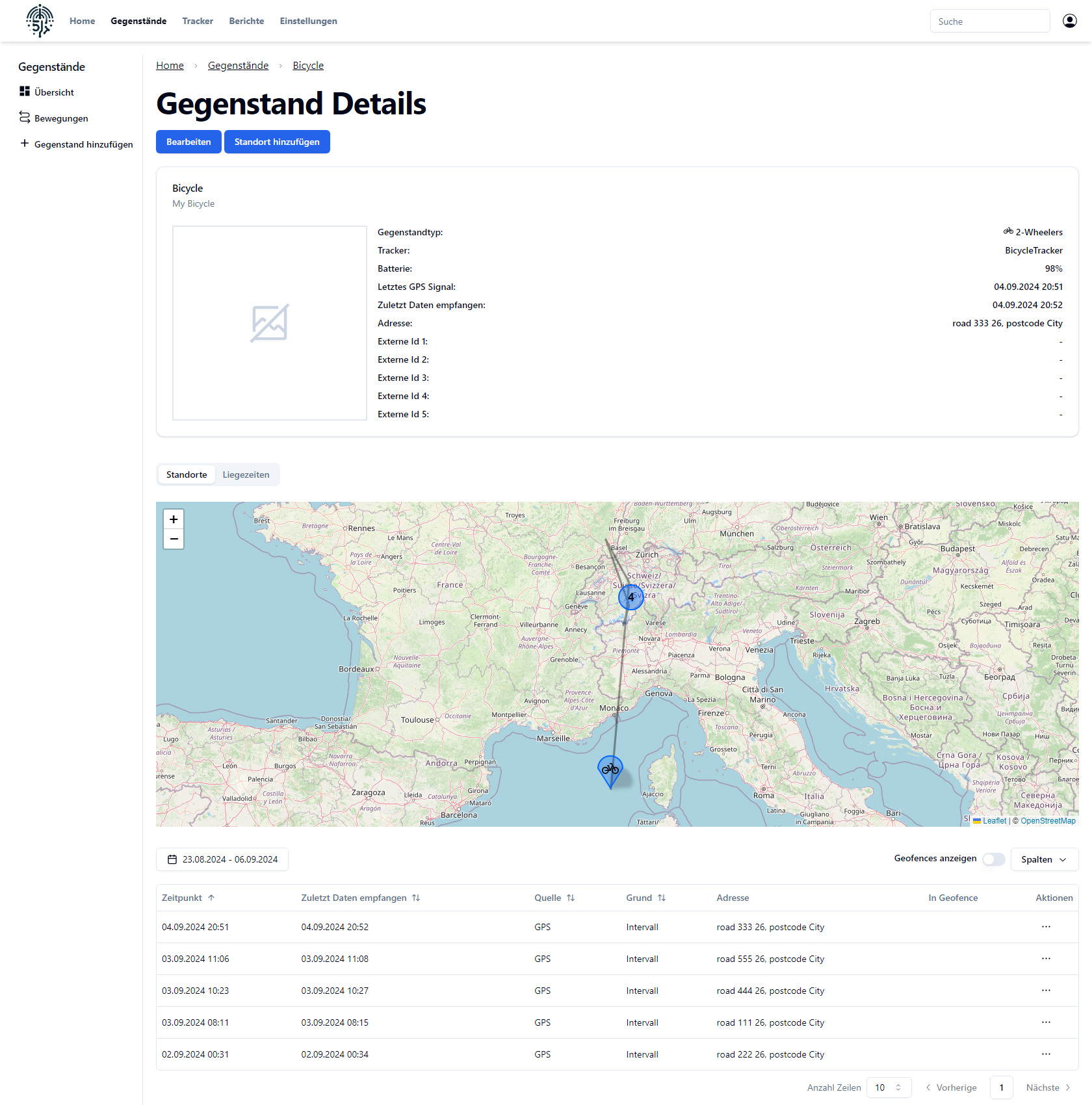Click the Standort hinzufügen button
The height and width of the screenshot is (1105, 1092).
coord(277,142)
